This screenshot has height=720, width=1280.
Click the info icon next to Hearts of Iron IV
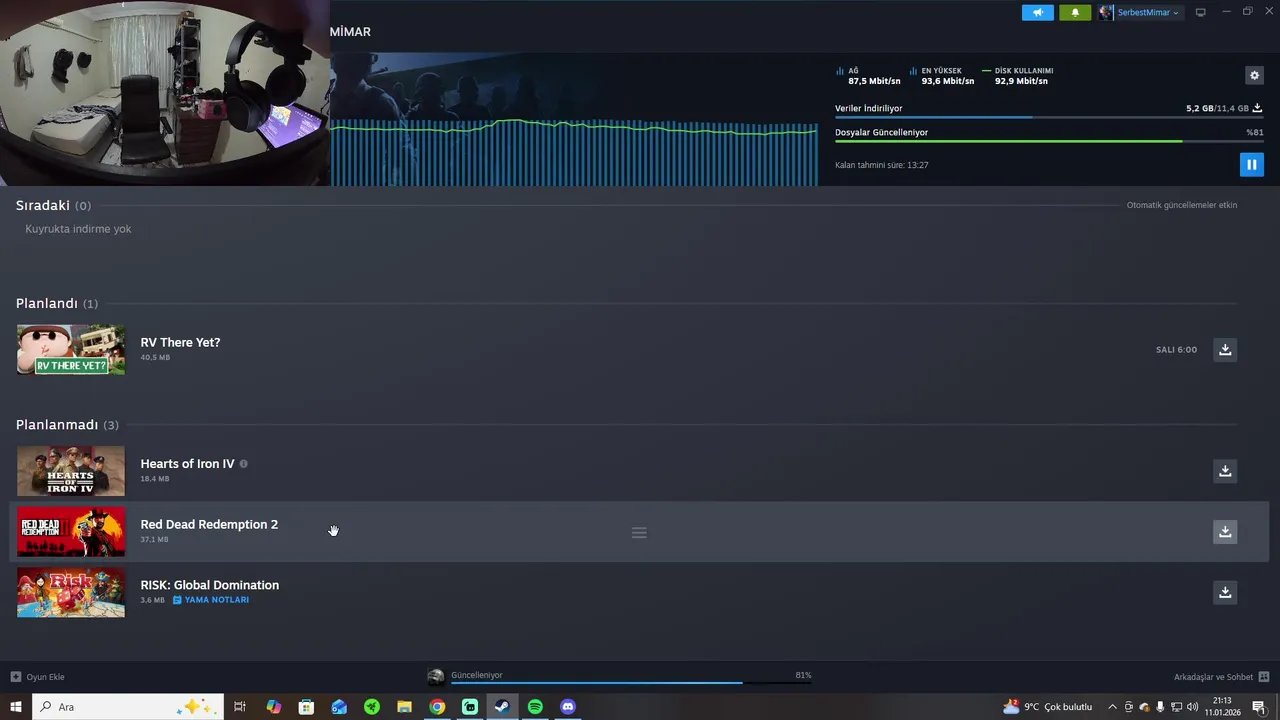point(243,464)
